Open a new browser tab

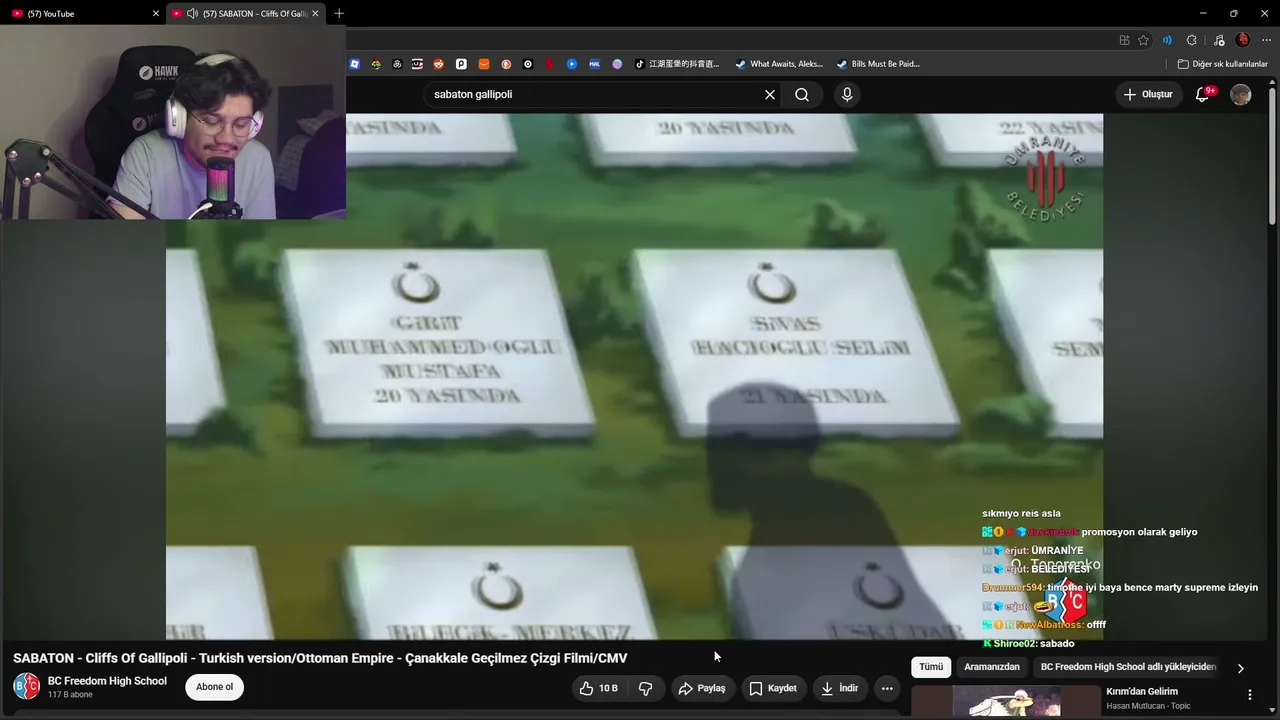point(339,13)
